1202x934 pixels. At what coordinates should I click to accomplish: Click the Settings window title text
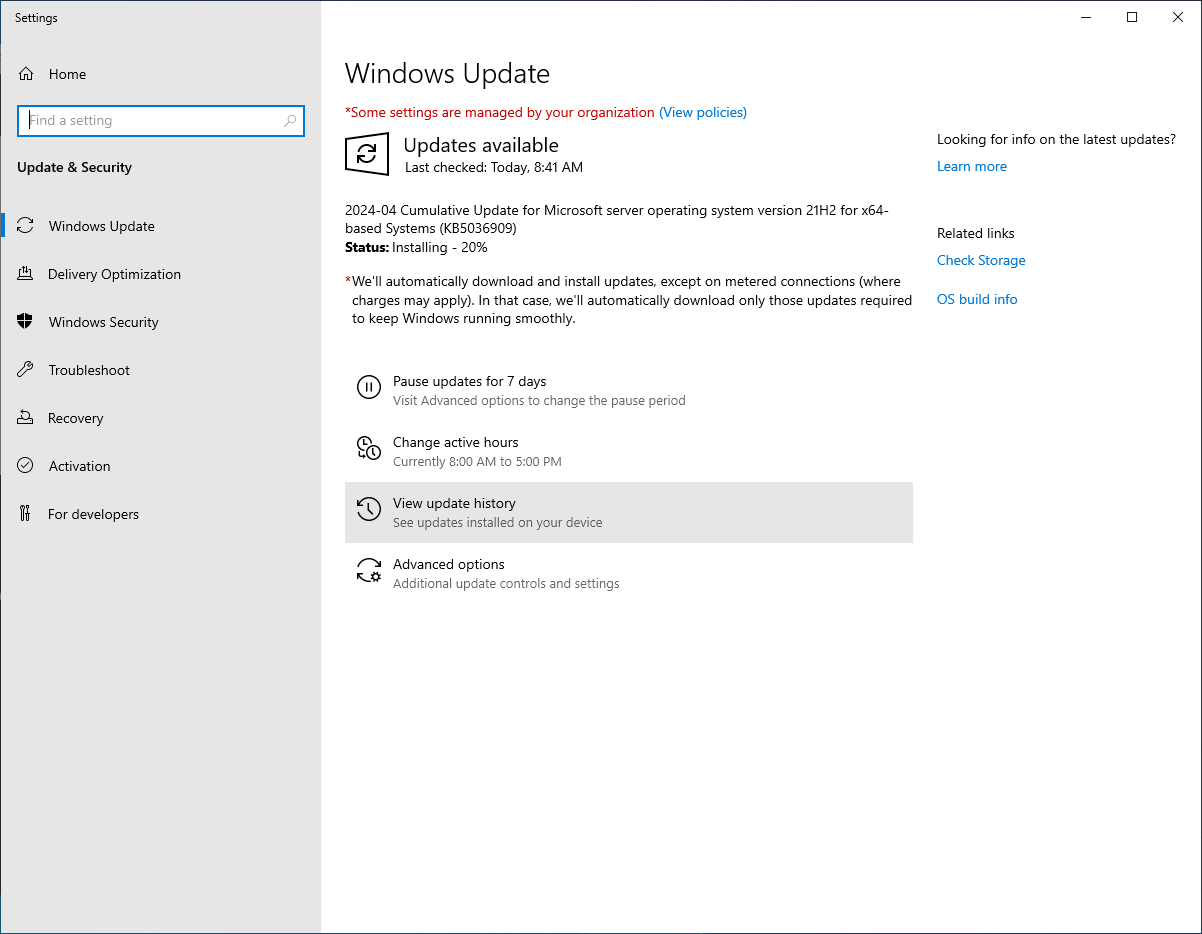coord(36,18)
